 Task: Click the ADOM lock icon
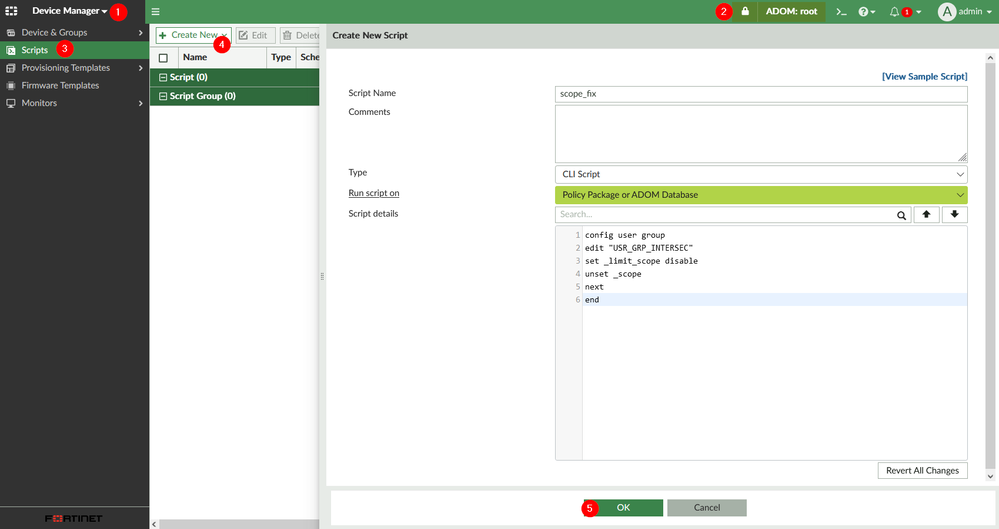(x=745, y=12)
